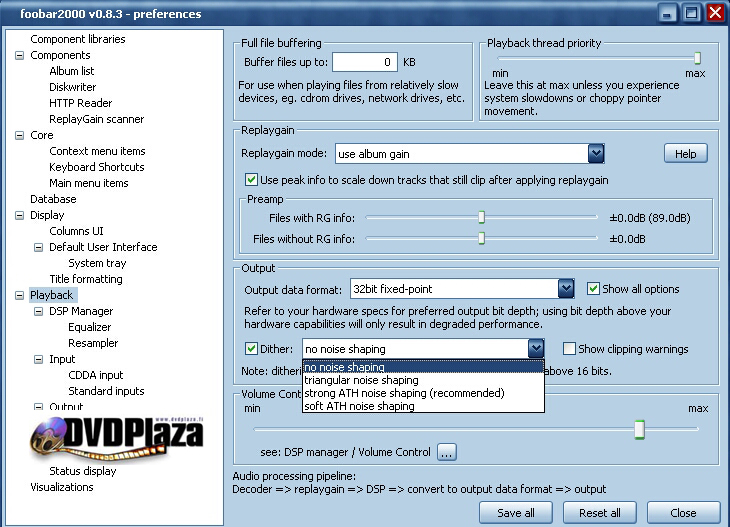This screenshot has width=730, height=527.
Task: Collapse the DSP Manager tree node
Action: [x=38, y=311]
